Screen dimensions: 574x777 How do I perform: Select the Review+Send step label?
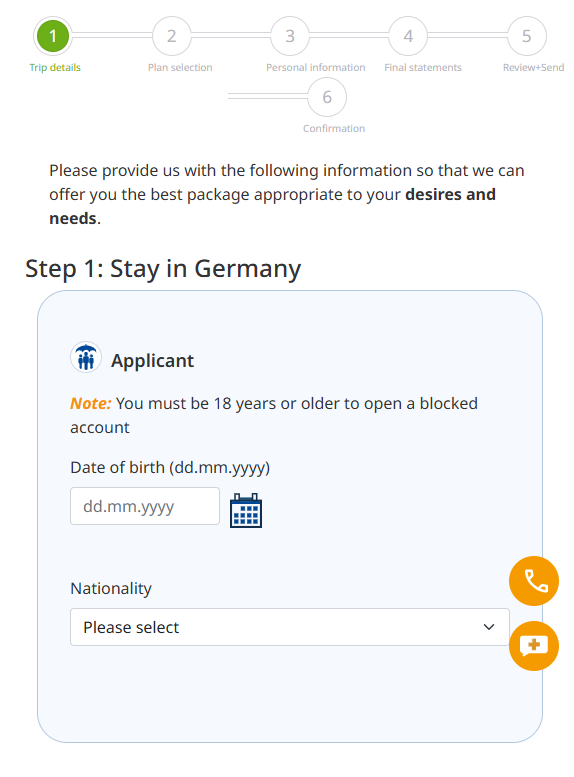(x=533, y=67)
